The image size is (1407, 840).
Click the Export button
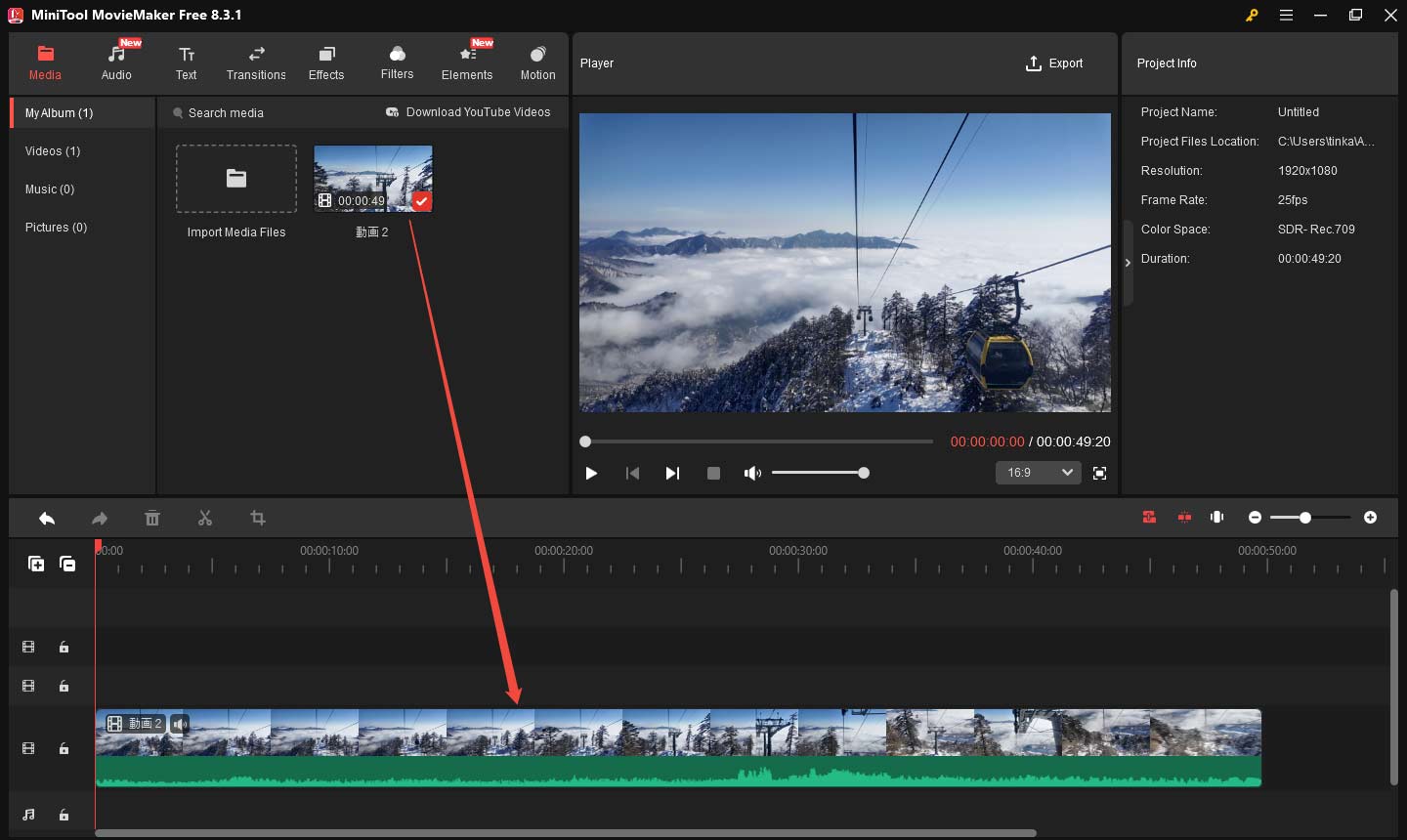[1053, 63]
